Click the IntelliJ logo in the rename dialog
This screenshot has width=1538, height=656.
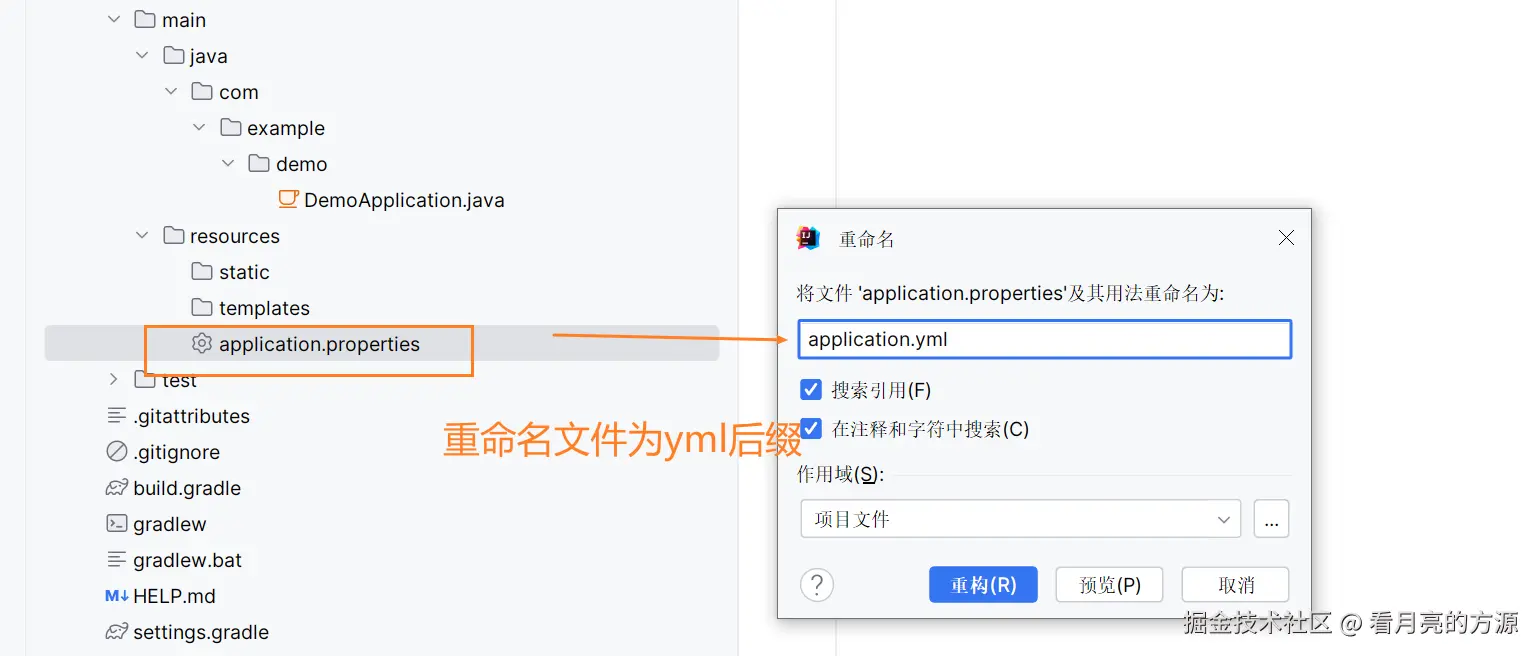pos(808,238)
